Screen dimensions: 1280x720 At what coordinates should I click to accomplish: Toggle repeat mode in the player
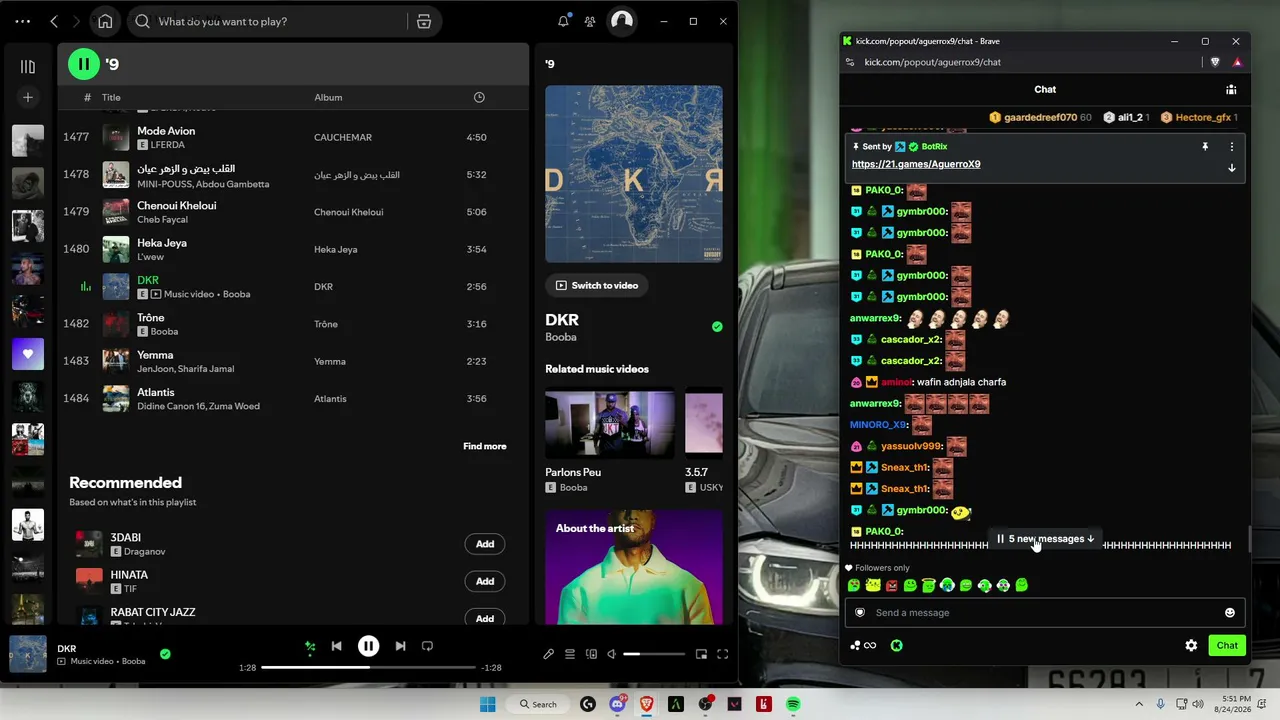(x=427, y=646)
